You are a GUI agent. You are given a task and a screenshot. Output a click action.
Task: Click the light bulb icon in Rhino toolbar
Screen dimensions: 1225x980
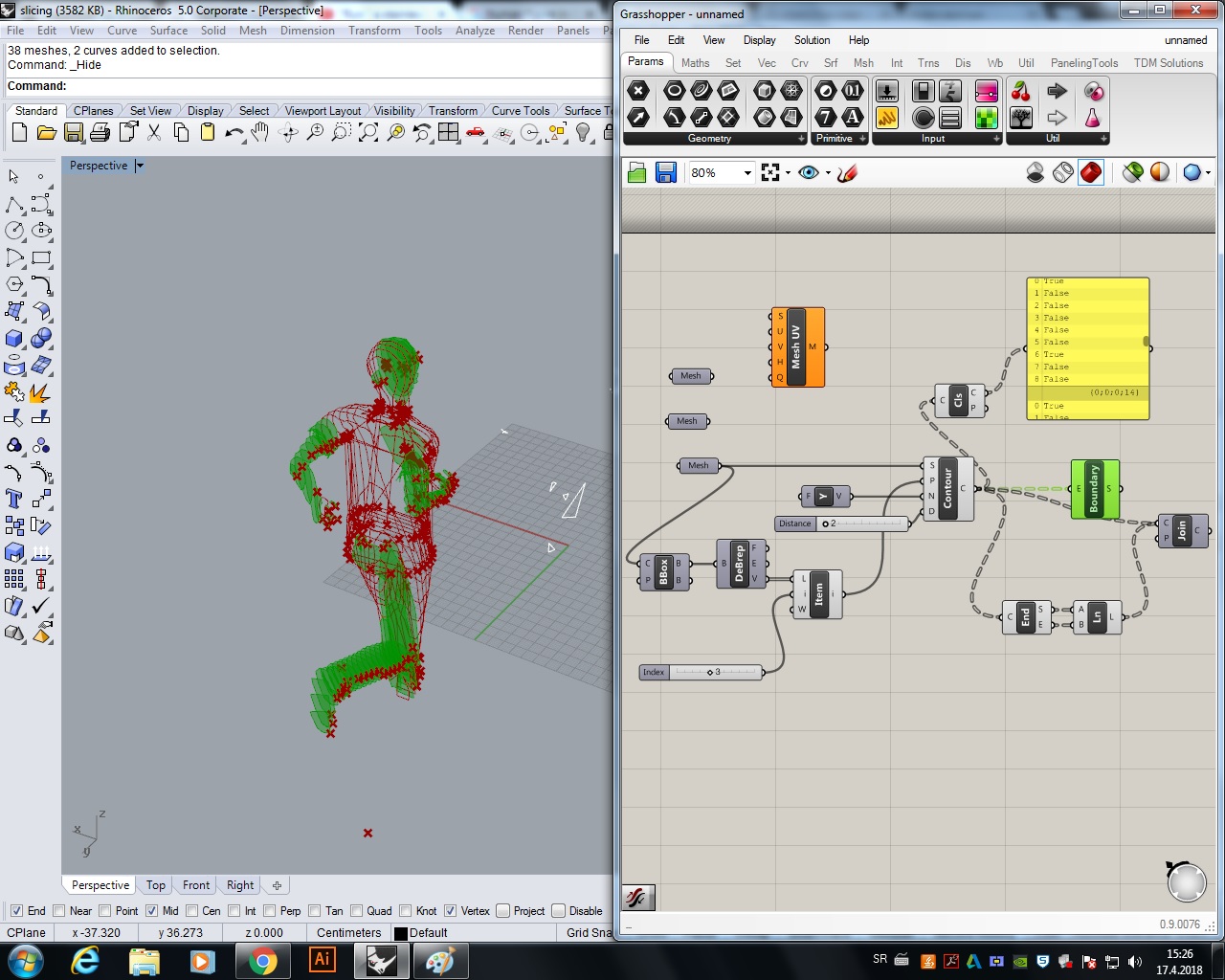[x=583, y=133]
